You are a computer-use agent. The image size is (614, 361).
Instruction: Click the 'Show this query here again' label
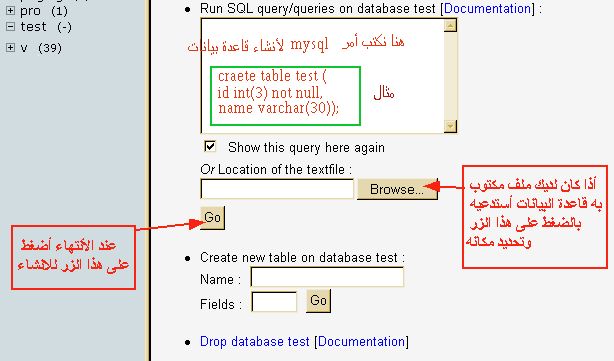click(306, 148)
